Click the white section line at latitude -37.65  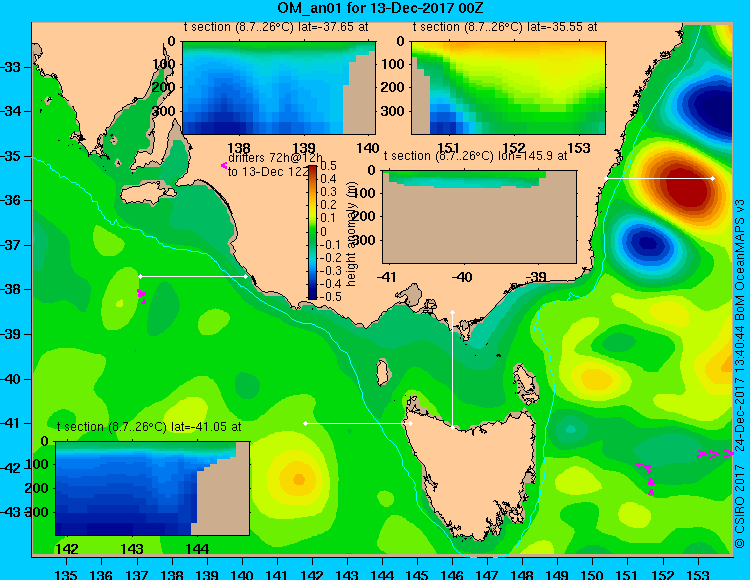click(x=193, y=276)
